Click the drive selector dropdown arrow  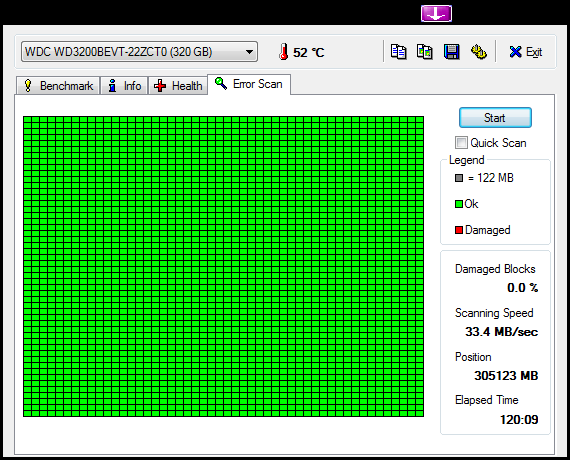[249, 52]
